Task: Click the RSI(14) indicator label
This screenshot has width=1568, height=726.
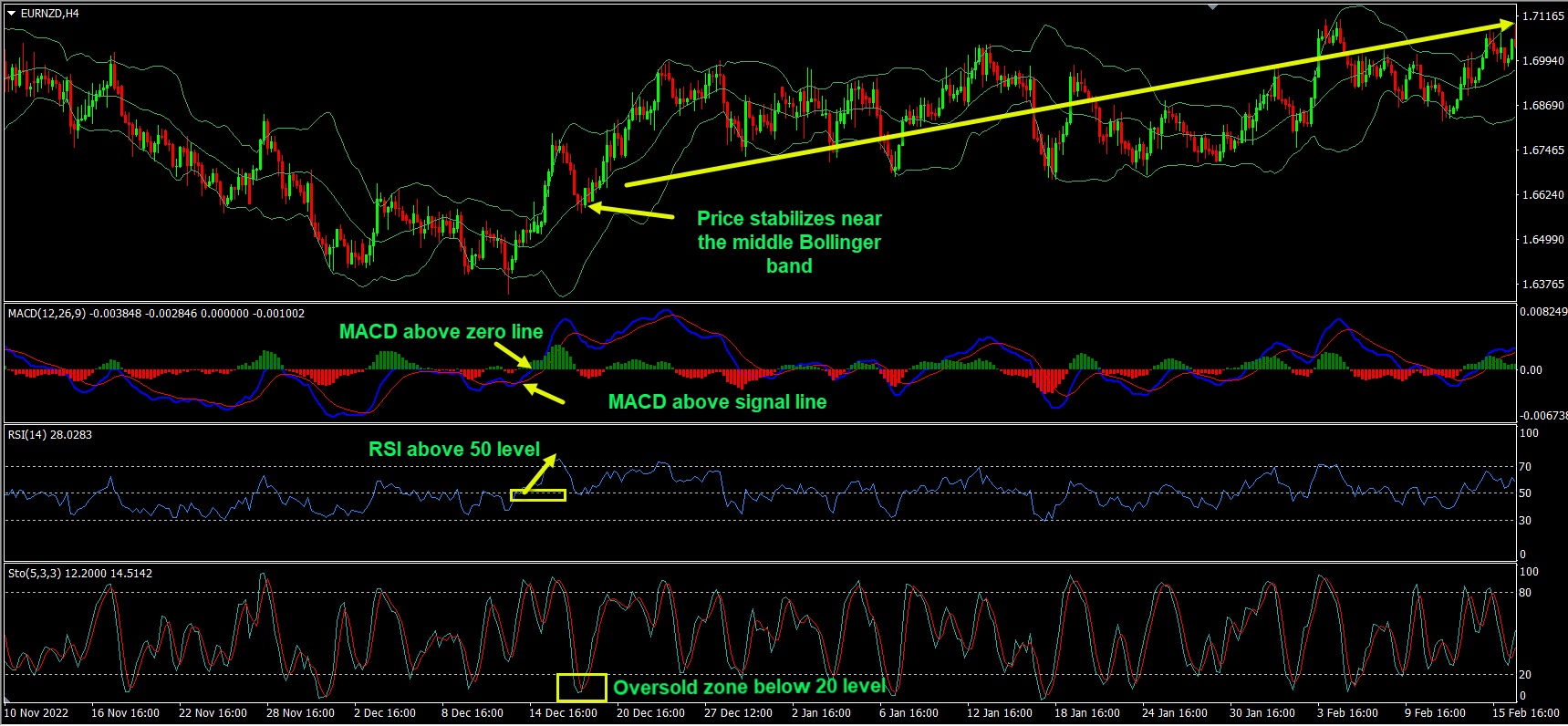Action: click(x=27, y=435)
